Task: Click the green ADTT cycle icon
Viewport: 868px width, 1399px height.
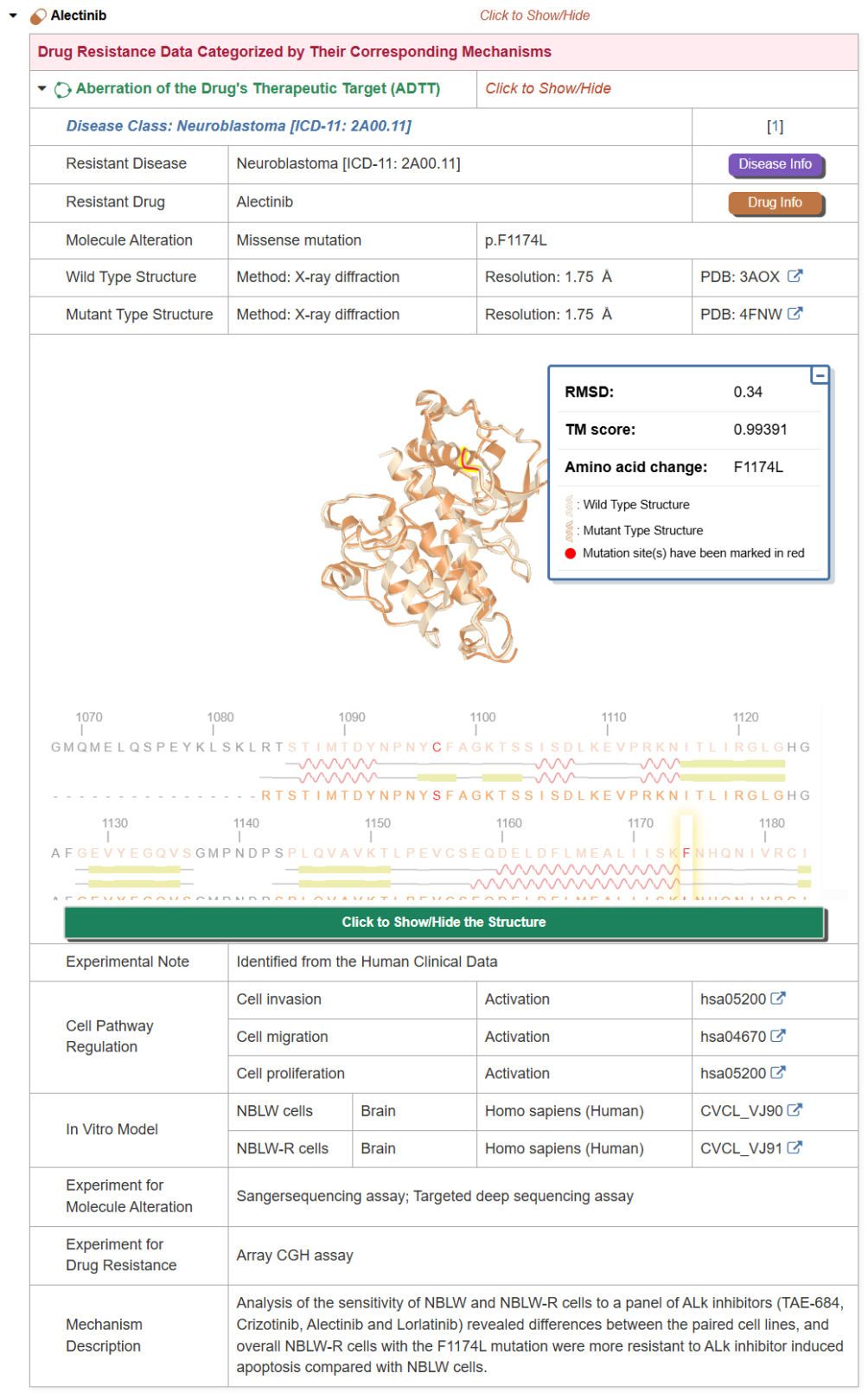Action: coord(62,89)
